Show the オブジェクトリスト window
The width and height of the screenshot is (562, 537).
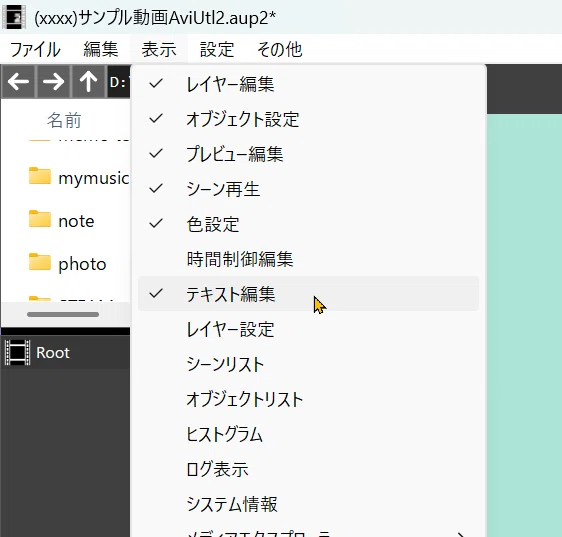click(308, 399)
